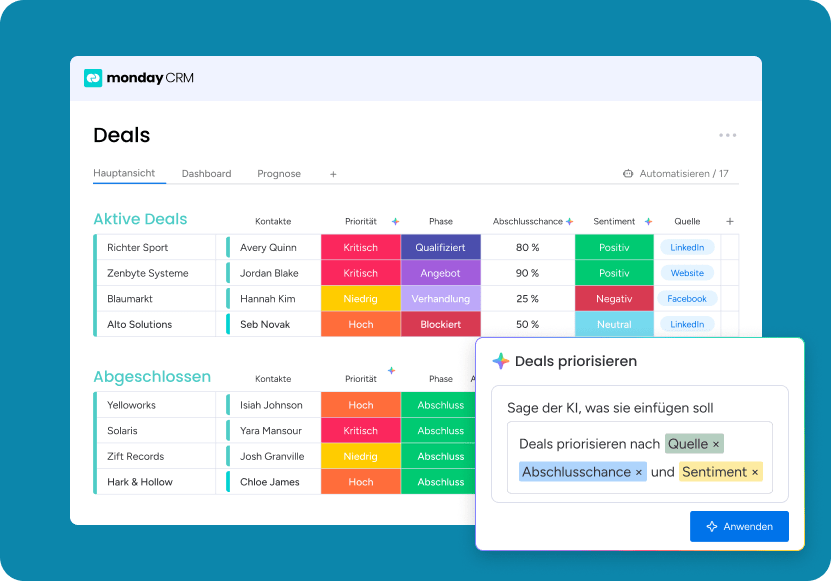
Task: Remove the Quelle tag from the prompt
Action: tap(716, 445)
